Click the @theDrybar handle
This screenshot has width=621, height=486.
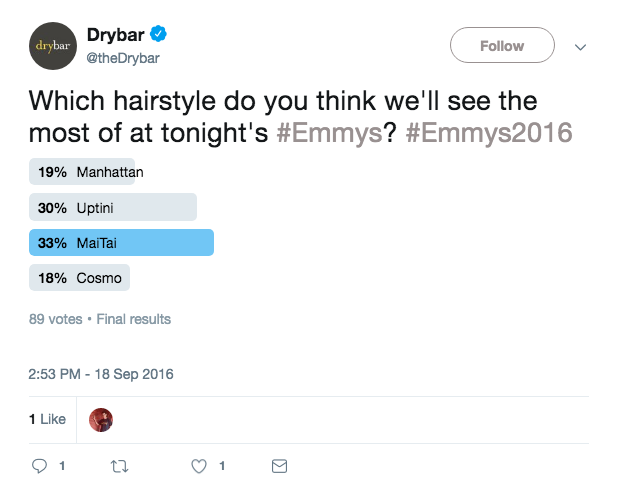[x=124, y=58]
